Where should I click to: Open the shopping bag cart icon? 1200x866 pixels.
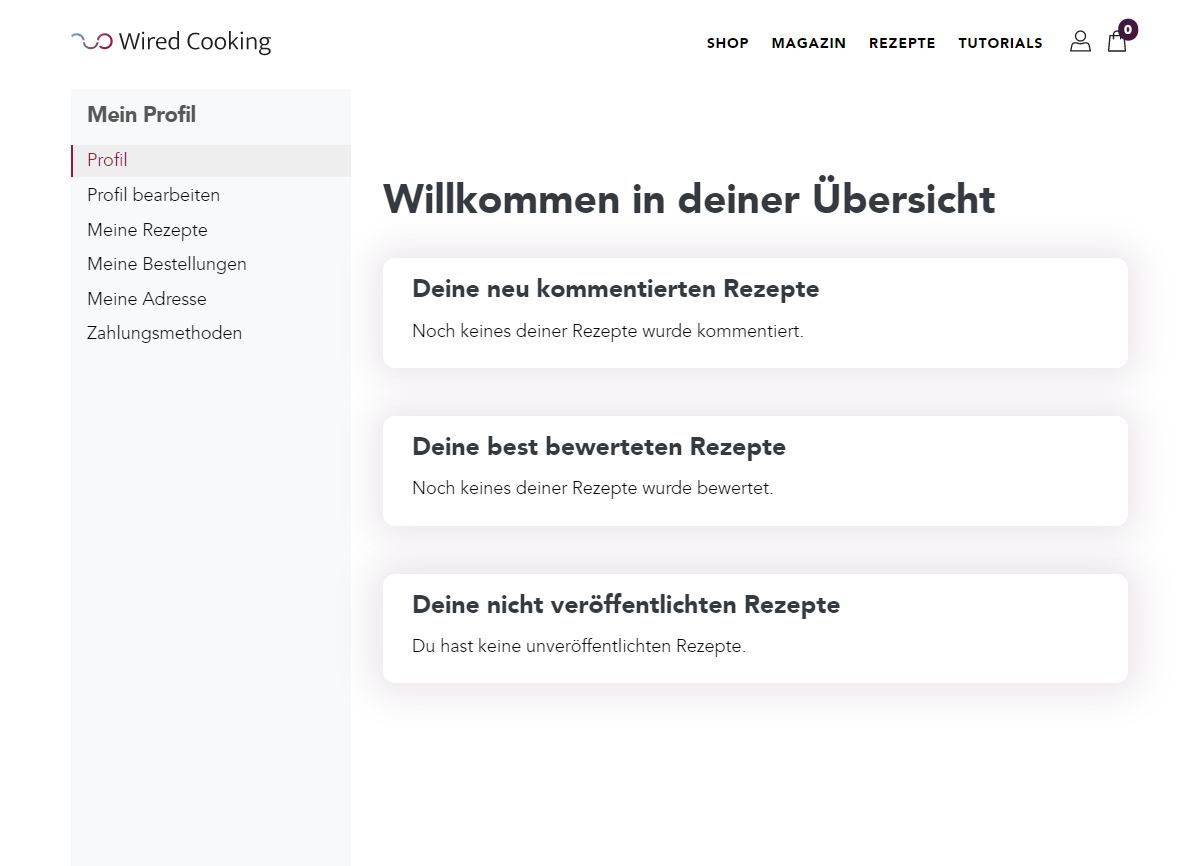1116,43
